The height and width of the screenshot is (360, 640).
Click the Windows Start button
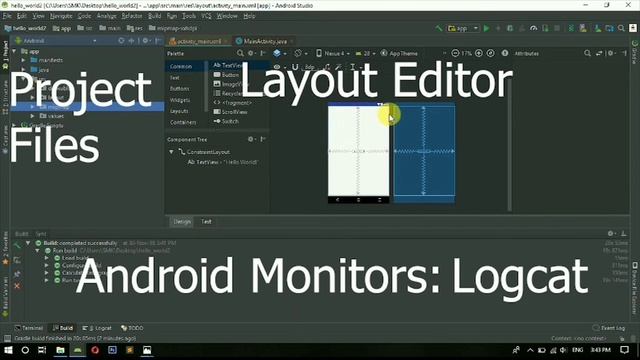[x=8, y=350]
